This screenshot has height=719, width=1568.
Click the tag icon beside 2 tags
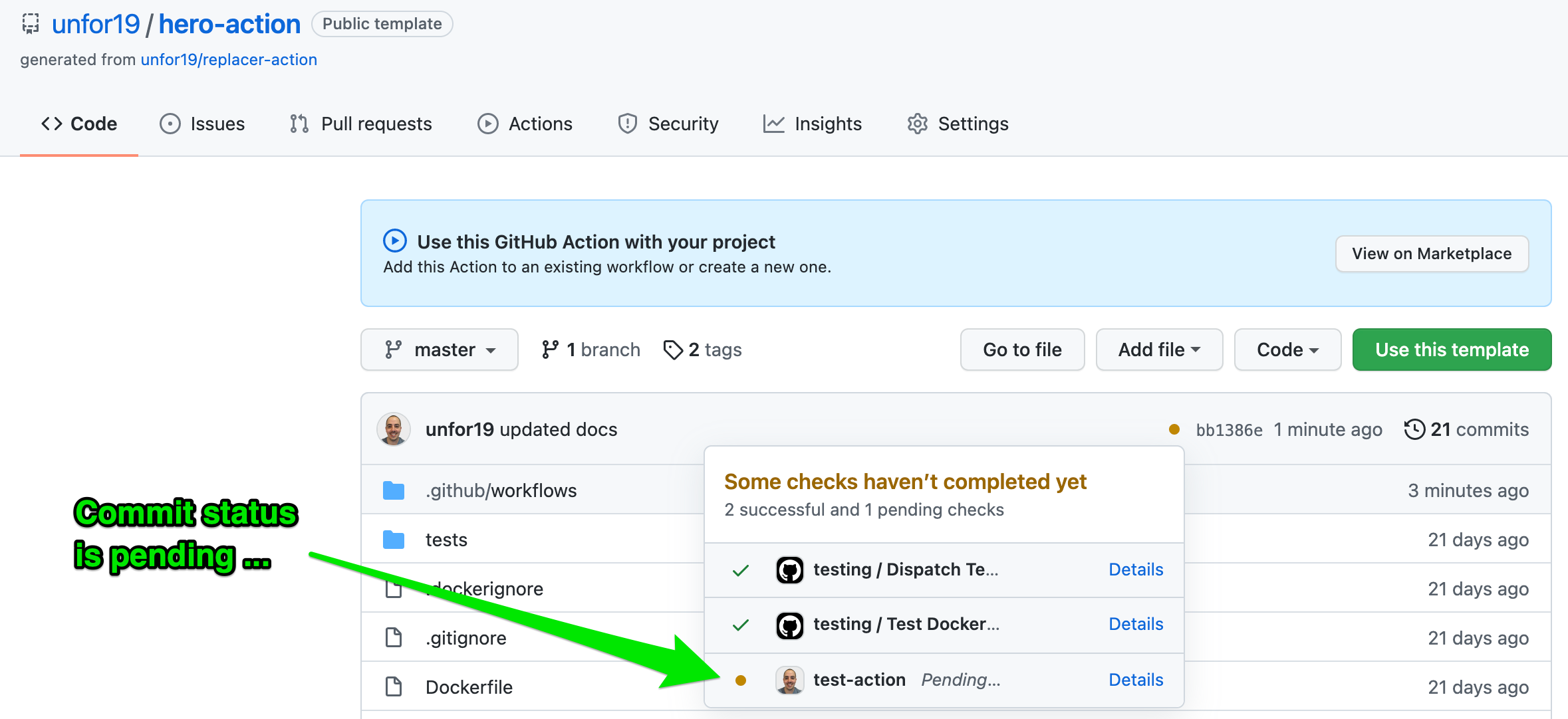tap(673, 350)
